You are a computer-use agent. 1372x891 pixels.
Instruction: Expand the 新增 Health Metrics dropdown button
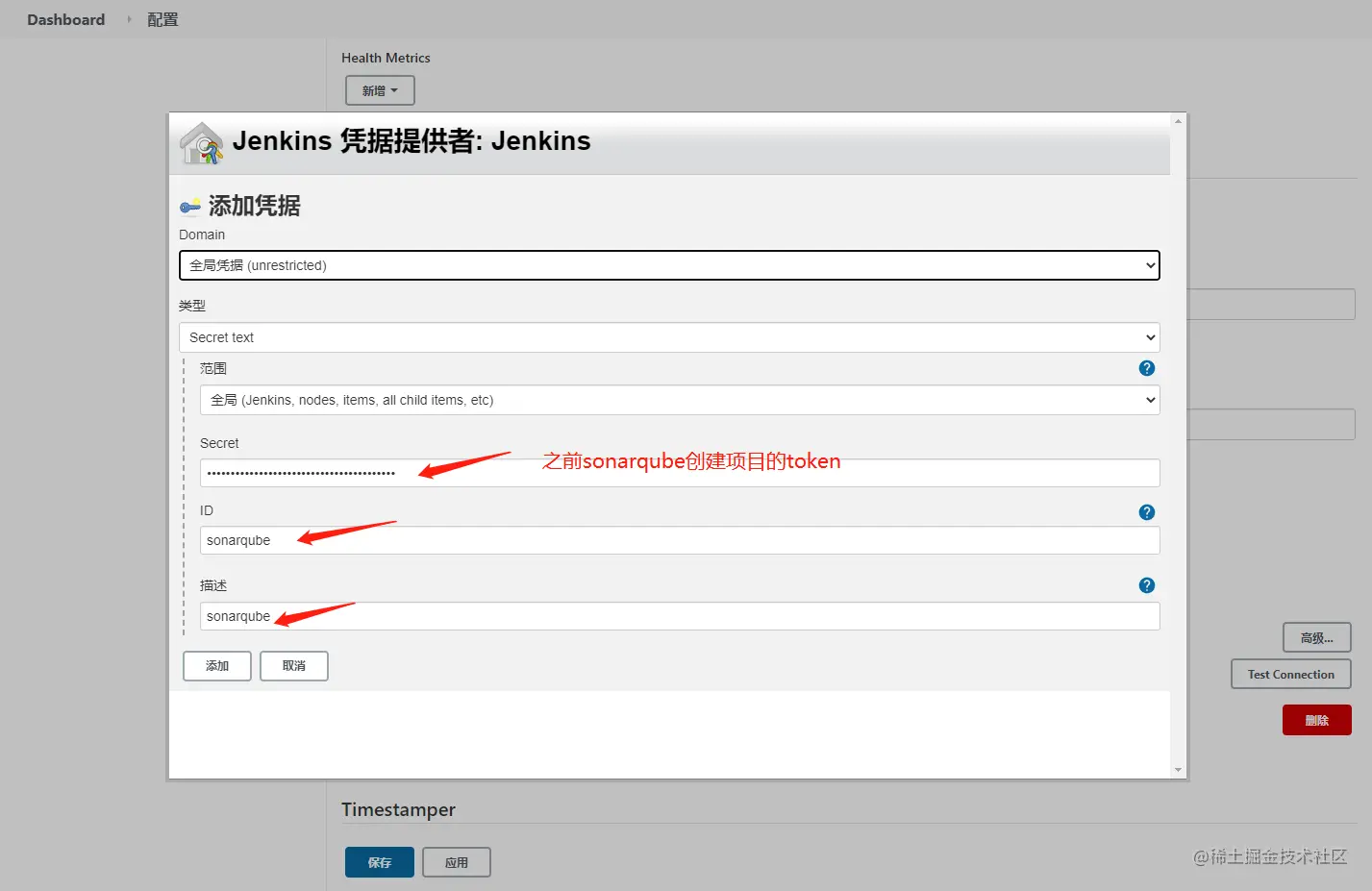point(380,90)
